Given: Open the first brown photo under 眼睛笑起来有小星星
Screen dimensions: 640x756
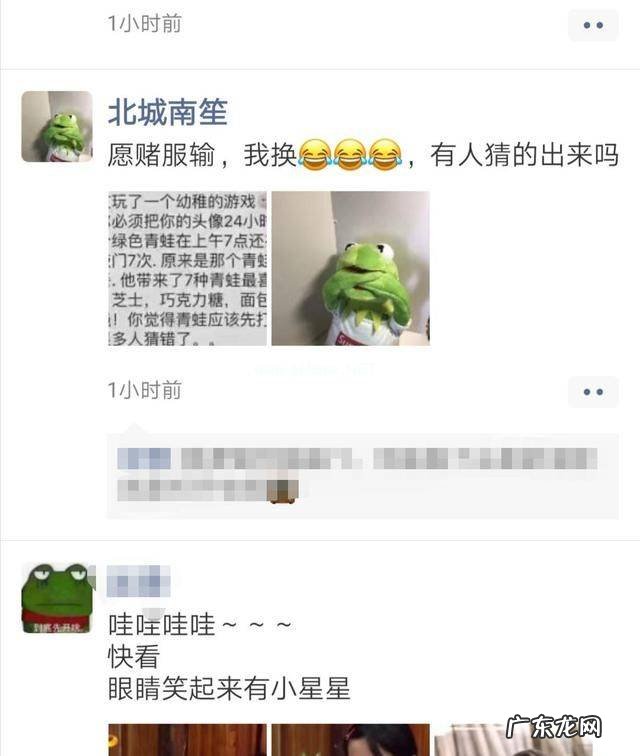Looking at the screenshot, I should [188, 740].
